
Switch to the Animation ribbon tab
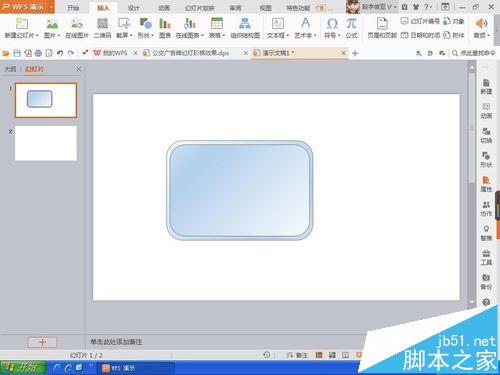(164, 7)
